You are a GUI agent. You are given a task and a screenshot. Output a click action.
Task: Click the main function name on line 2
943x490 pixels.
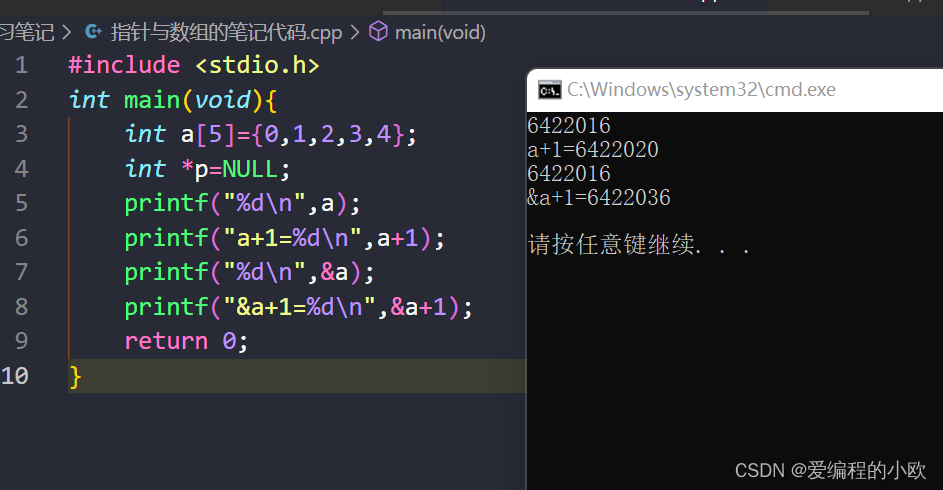[x=152, y=100]
